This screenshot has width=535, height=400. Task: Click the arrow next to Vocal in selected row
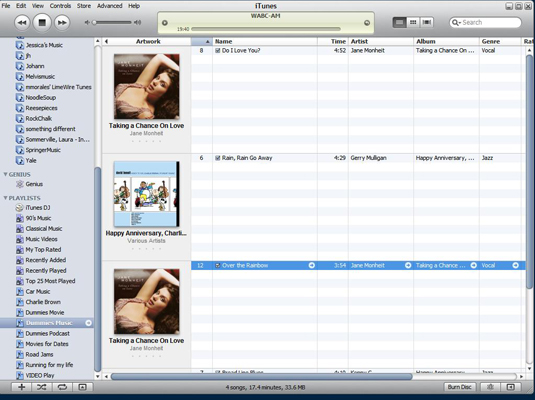point(516,266)
